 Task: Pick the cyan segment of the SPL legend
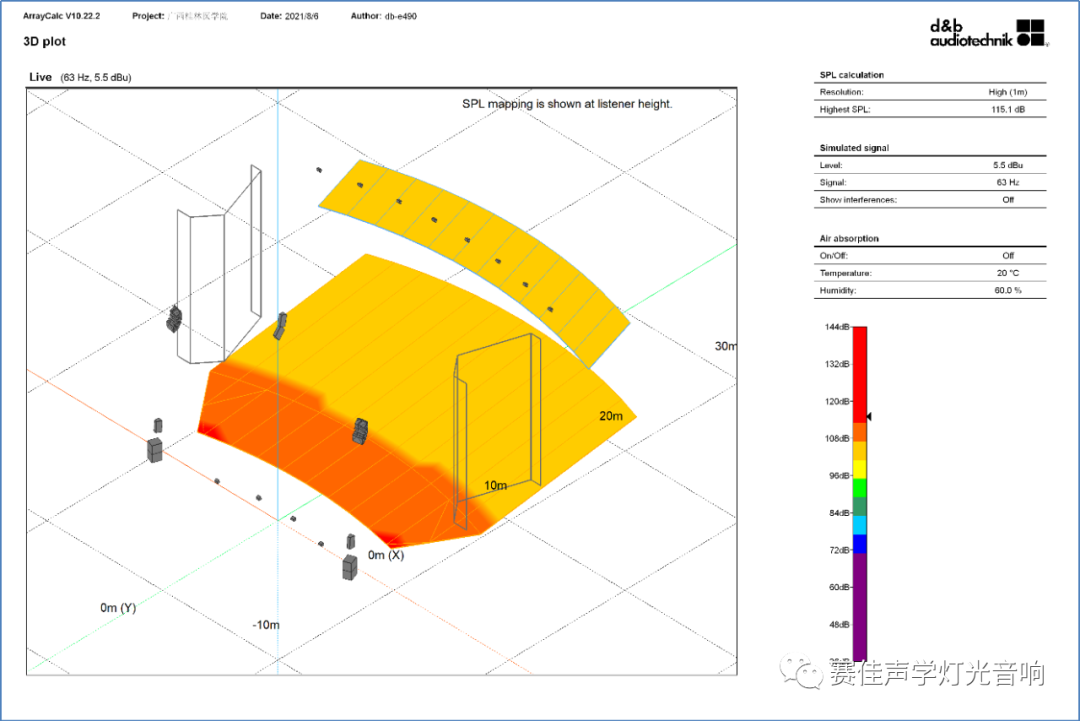(860, 525)
